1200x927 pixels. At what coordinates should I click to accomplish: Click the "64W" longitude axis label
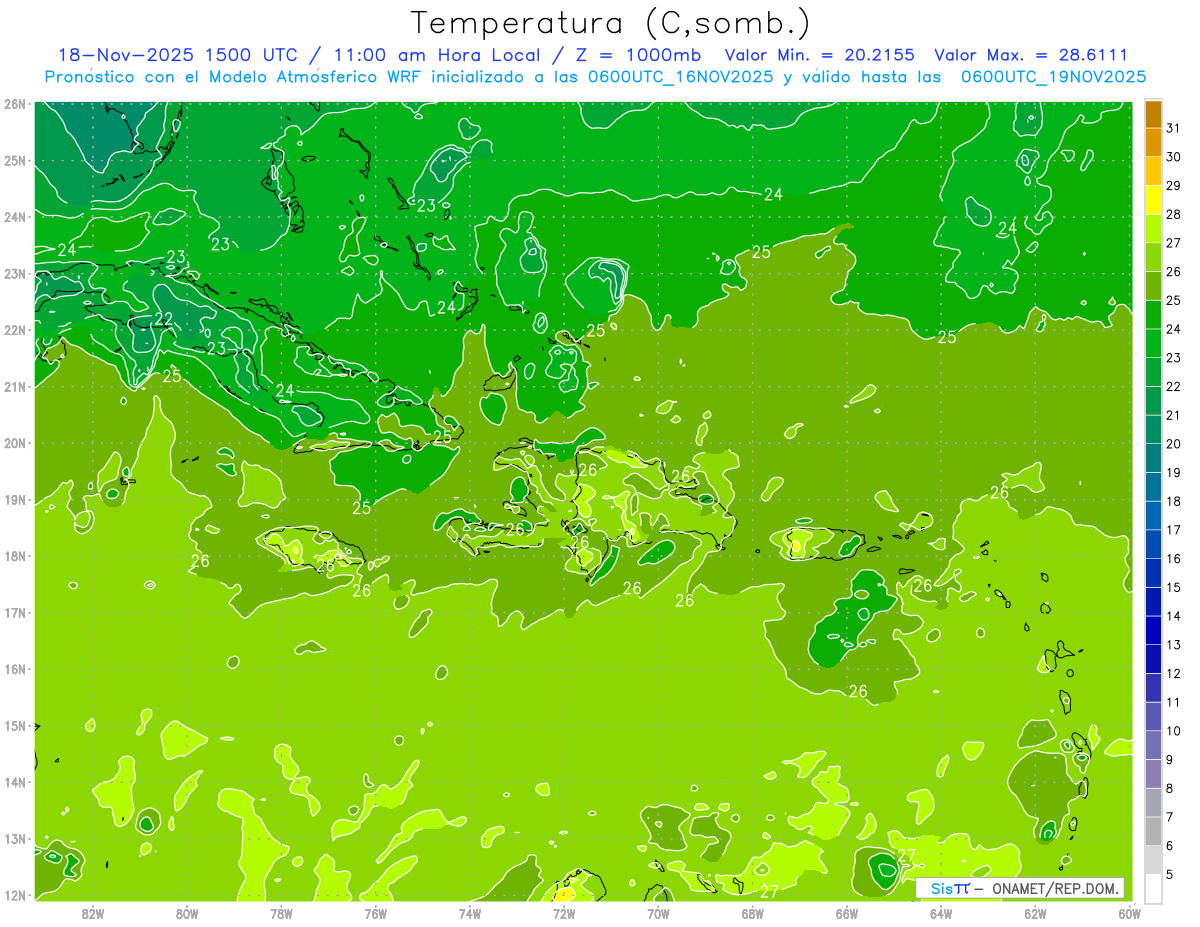(941, 913)
